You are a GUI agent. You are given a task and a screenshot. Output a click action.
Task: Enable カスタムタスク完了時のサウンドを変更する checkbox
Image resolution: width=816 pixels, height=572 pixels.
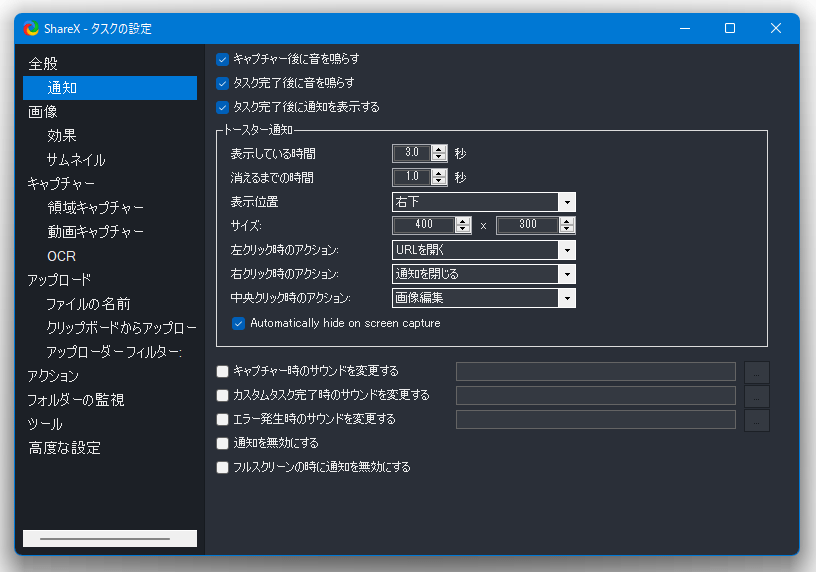(222, 396)
